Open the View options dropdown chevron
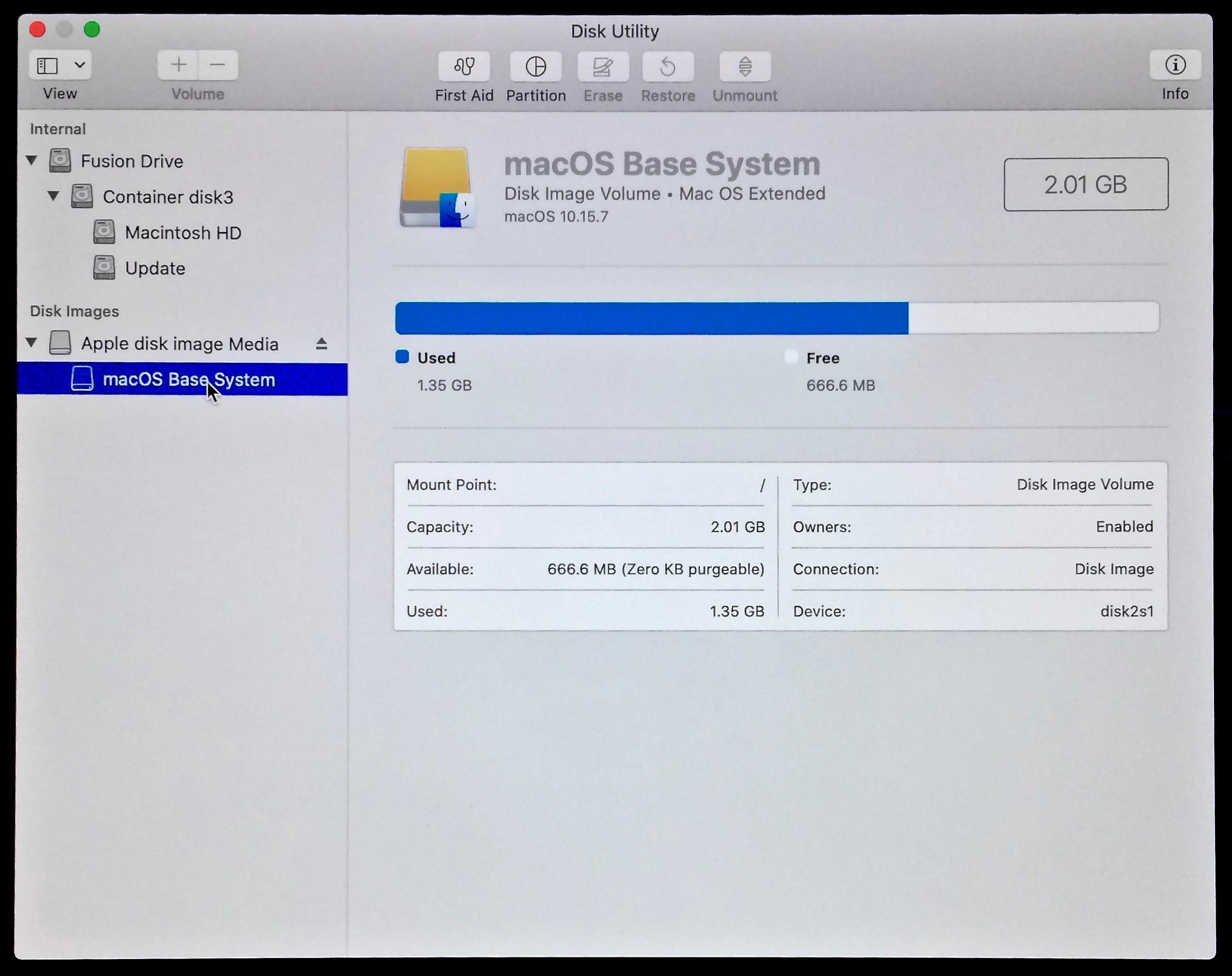This screenshot has height=976, width=1232. 80,66
